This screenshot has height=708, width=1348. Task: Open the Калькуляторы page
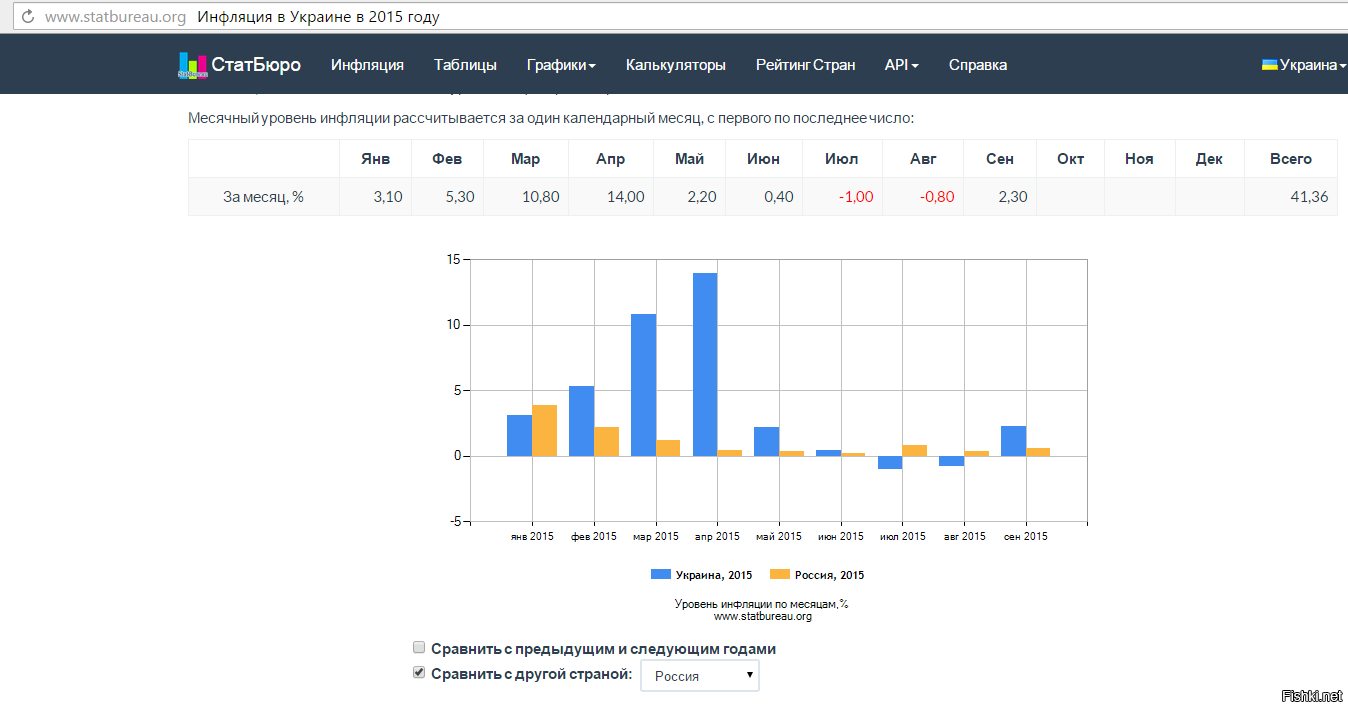click(676, 65)
